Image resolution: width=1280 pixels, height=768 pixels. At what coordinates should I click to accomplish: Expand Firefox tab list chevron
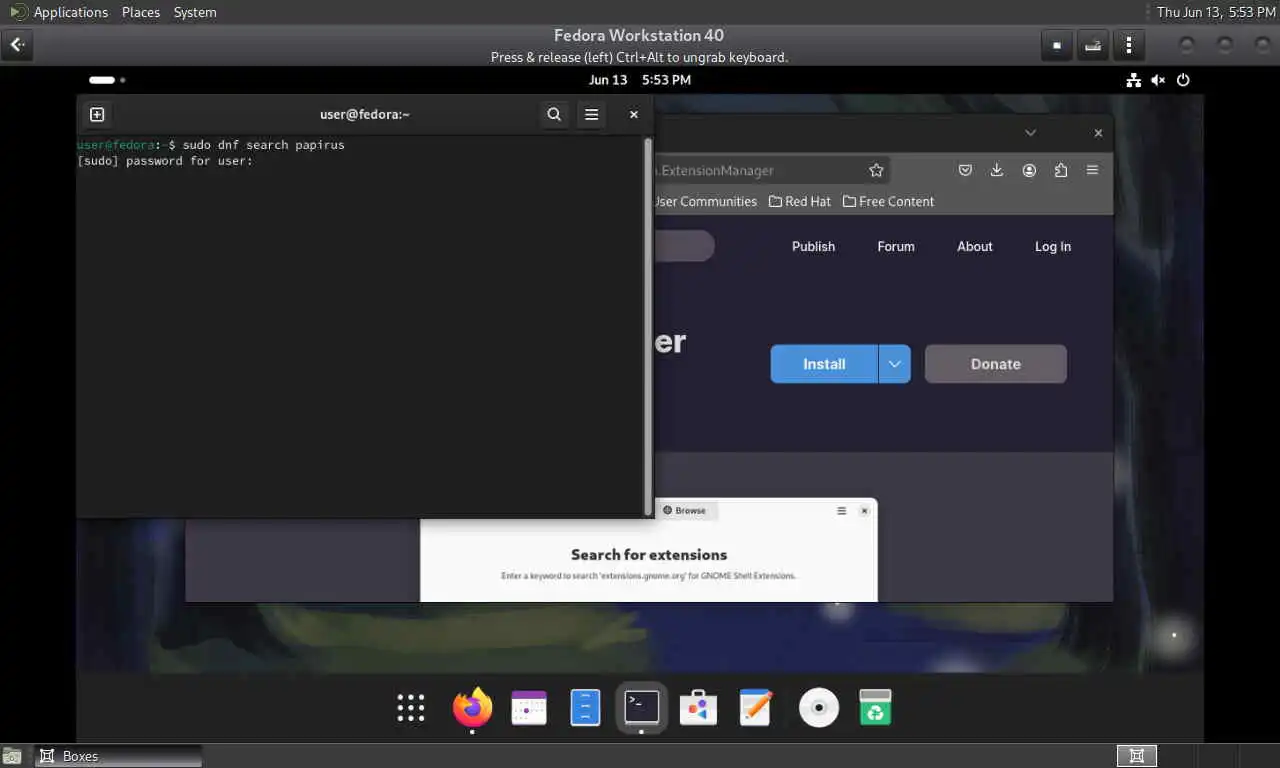(x=1030, y=133)
